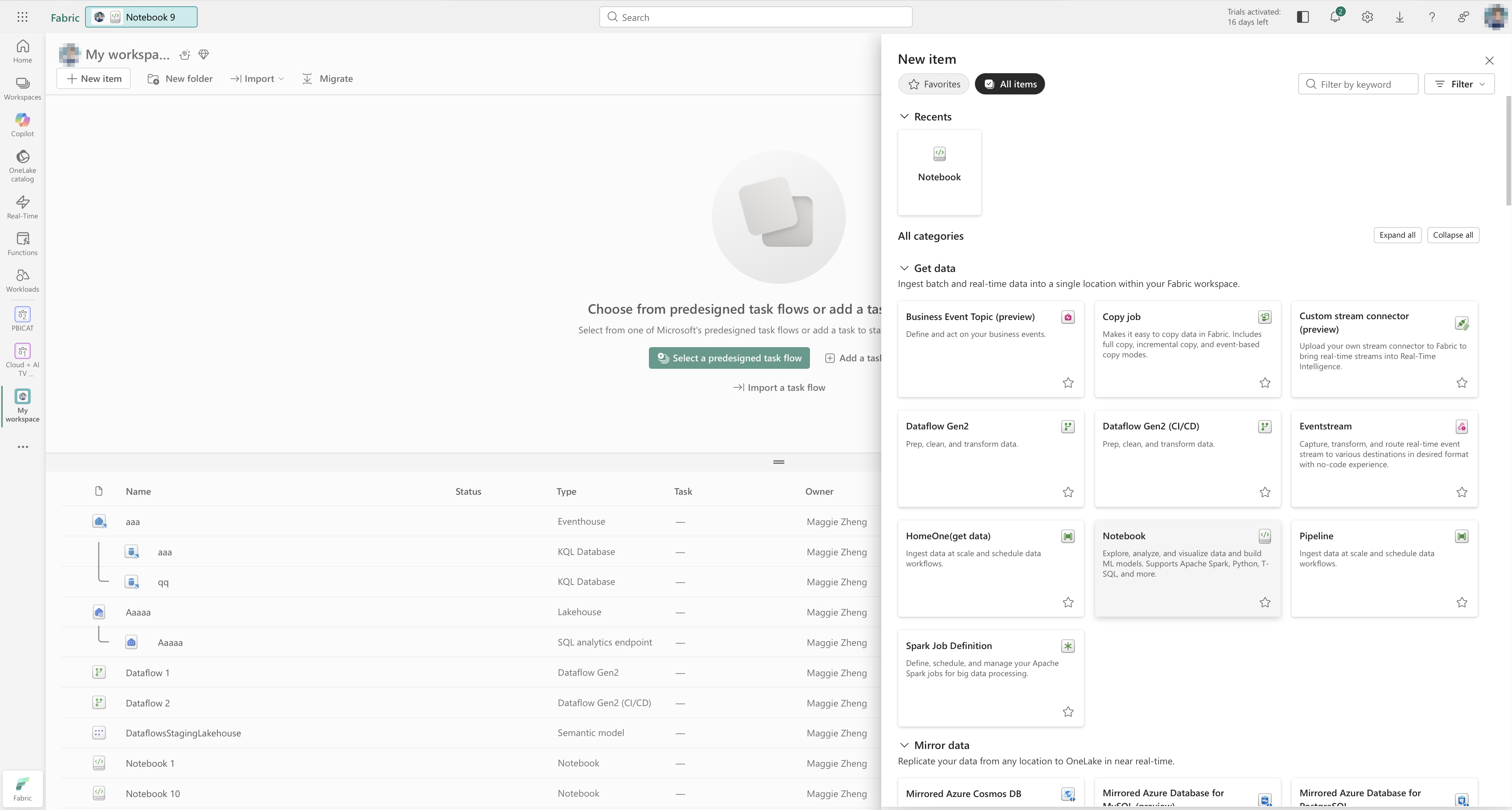Viewport: 1512px width, 810px height.
Task: Select a predesigned task flow
Action: click(729, 358)
